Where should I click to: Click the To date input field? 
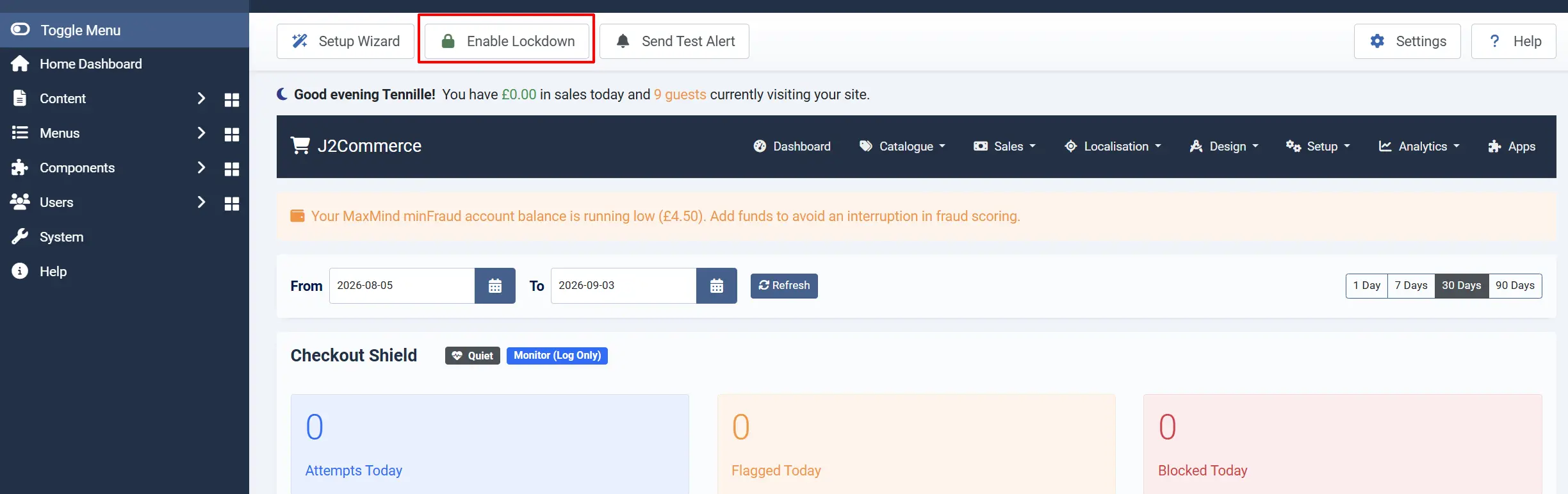point(624,286)
